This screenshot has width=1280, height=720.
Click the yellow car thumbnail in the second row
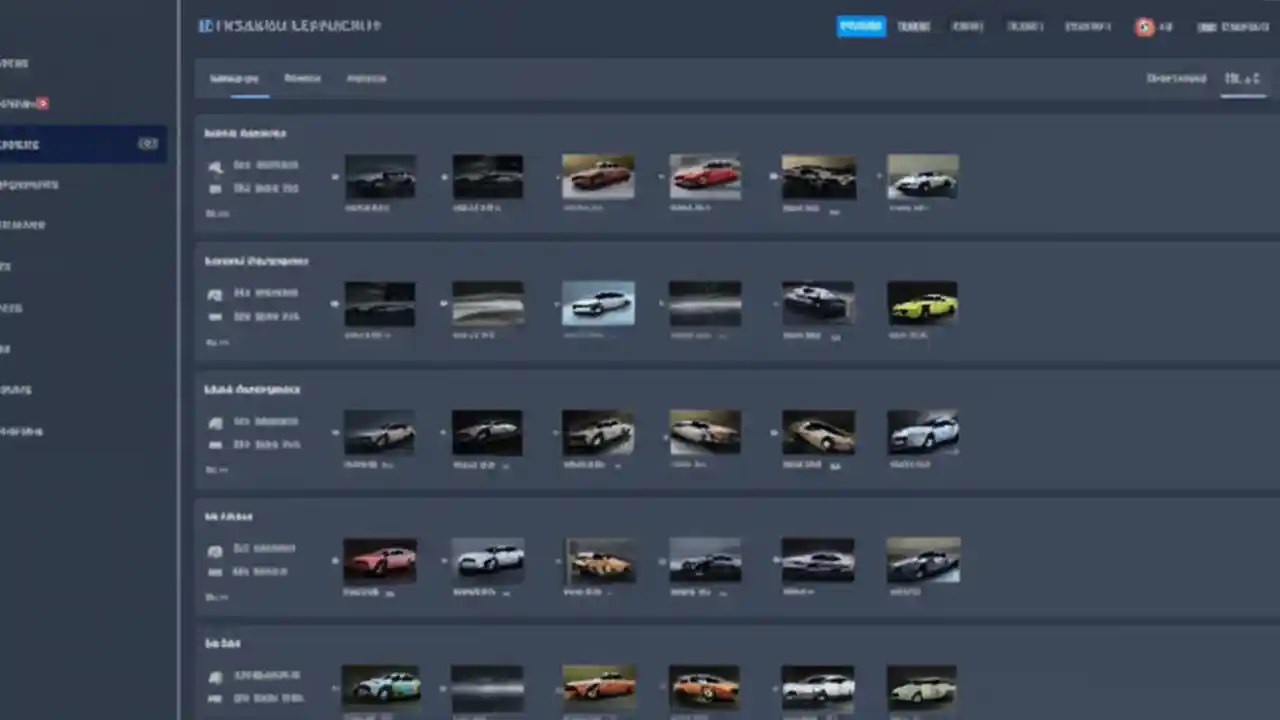tap(922, 303)
